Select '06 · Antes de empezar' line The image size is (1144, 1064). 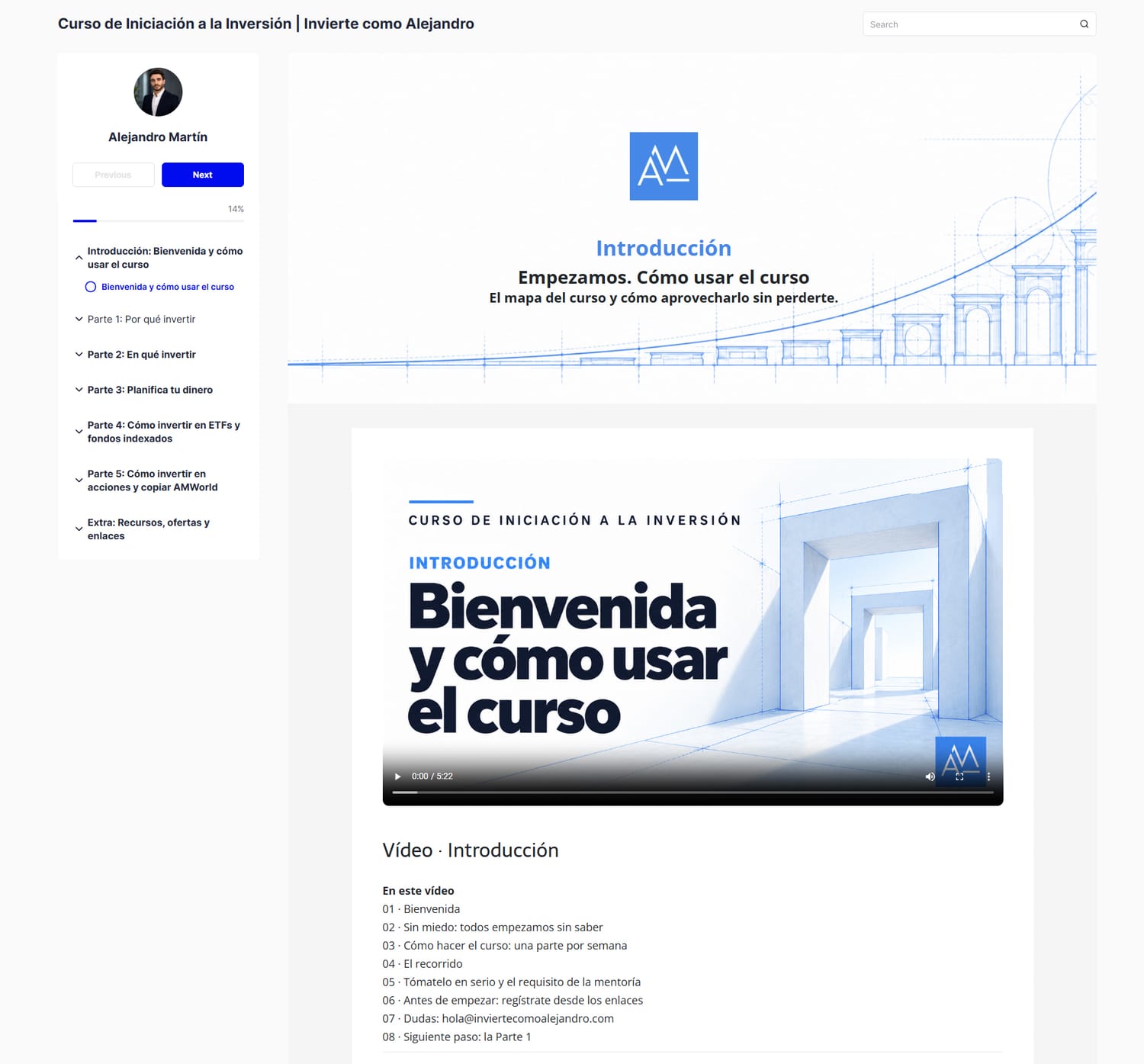point(513,1001)
